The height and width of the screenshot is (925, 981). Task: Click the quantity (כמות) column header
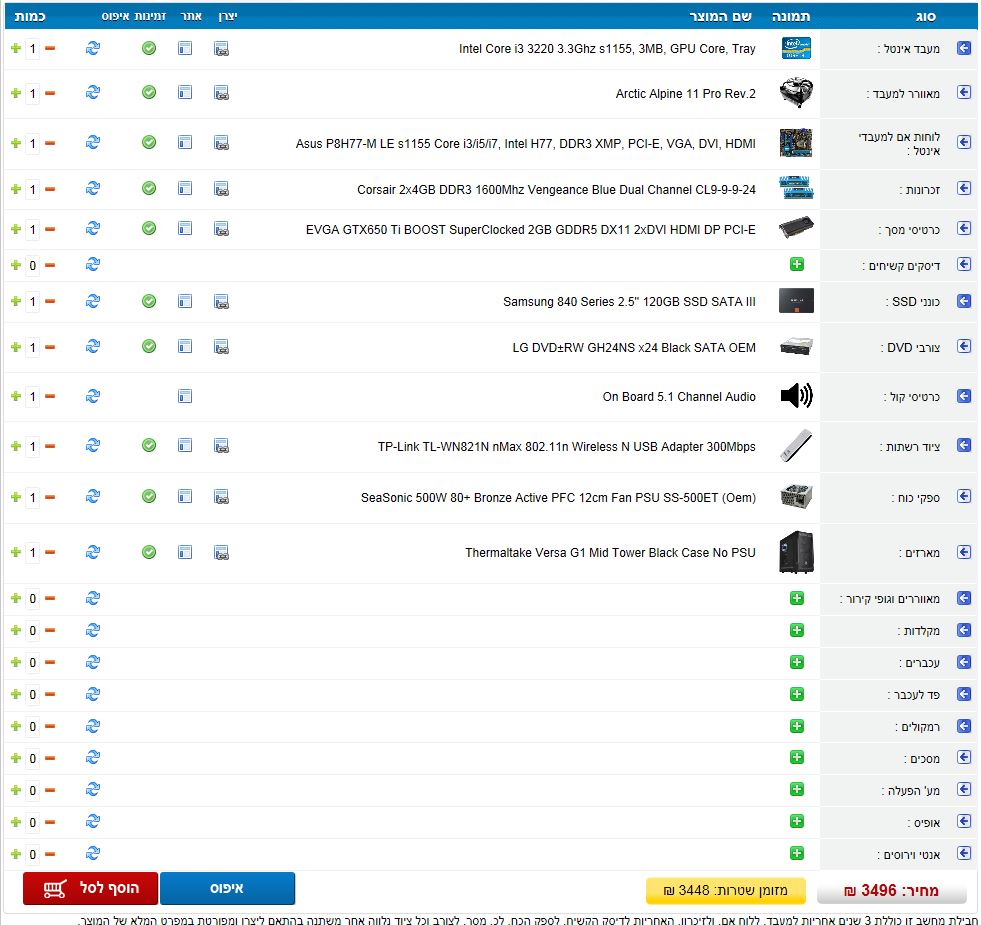pyautogui.click(x=29, y=17)
